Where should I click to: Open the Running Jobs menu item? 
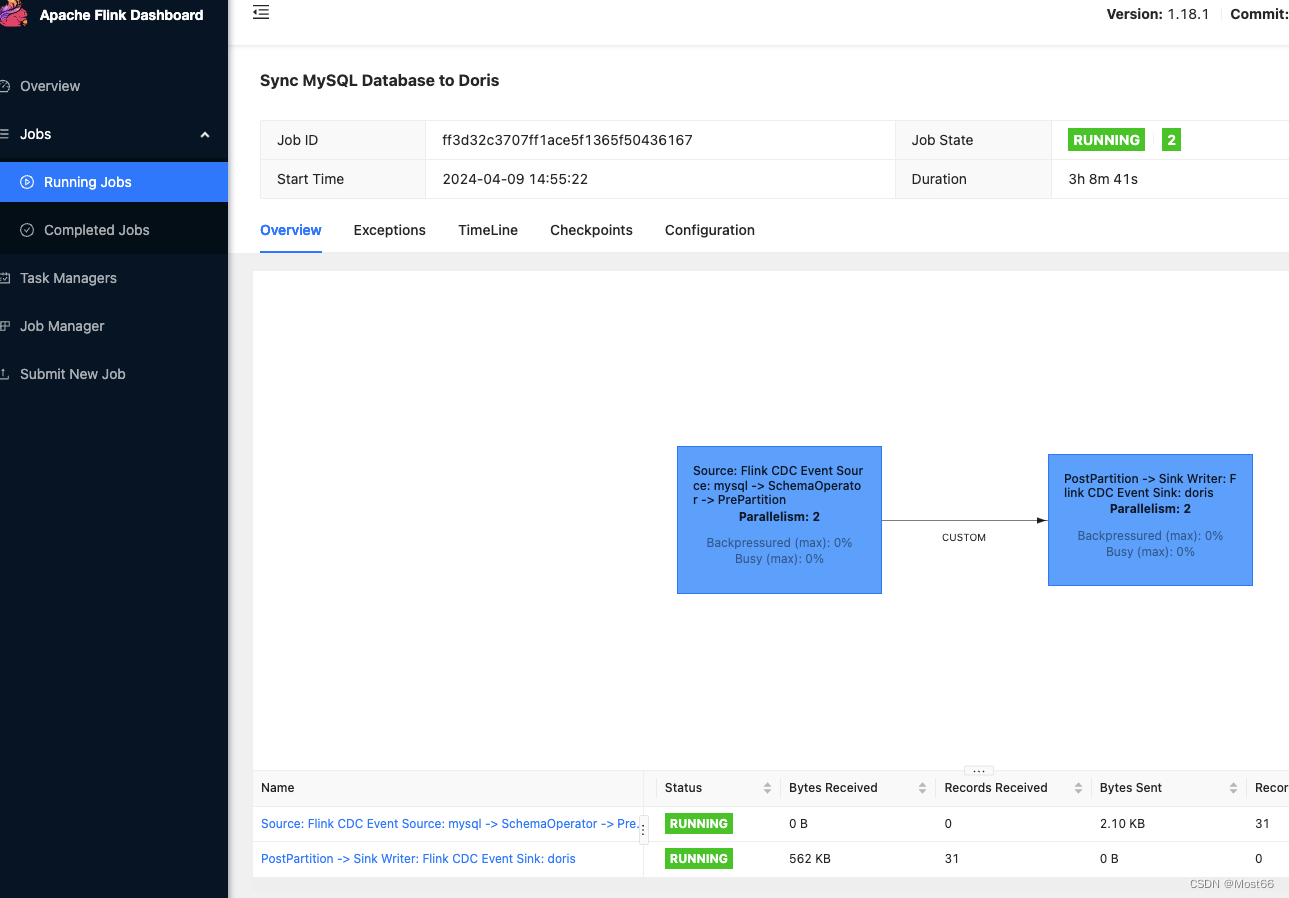tap(114, 182)
